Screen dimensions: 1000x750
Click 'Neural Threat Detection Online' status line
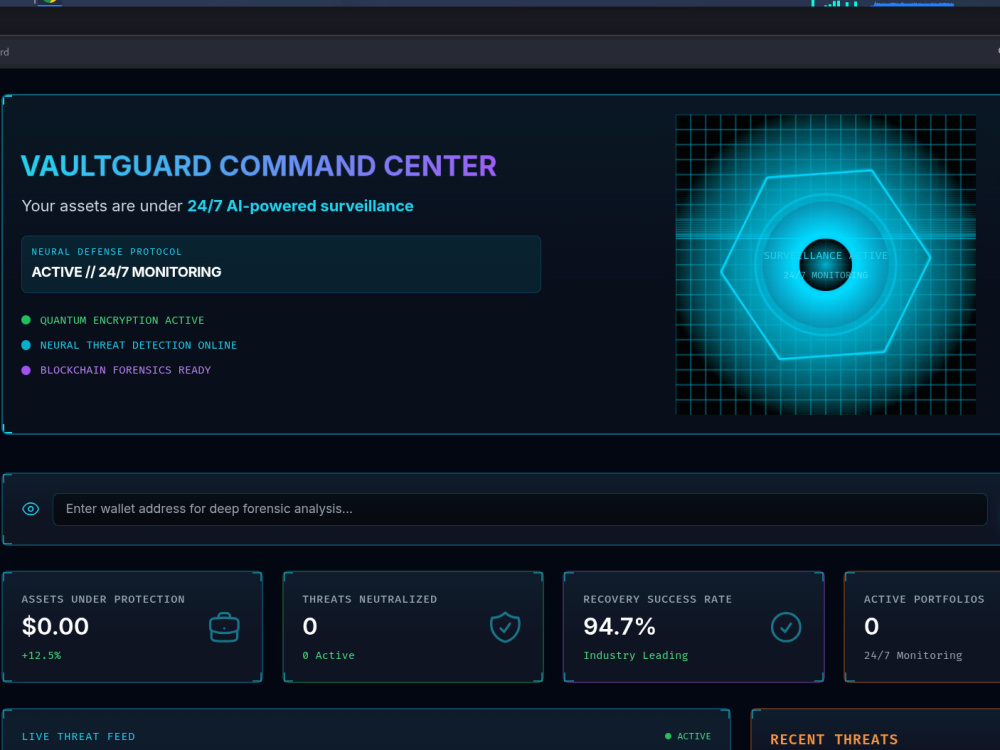pyautogui.click(x=138, y=345)
